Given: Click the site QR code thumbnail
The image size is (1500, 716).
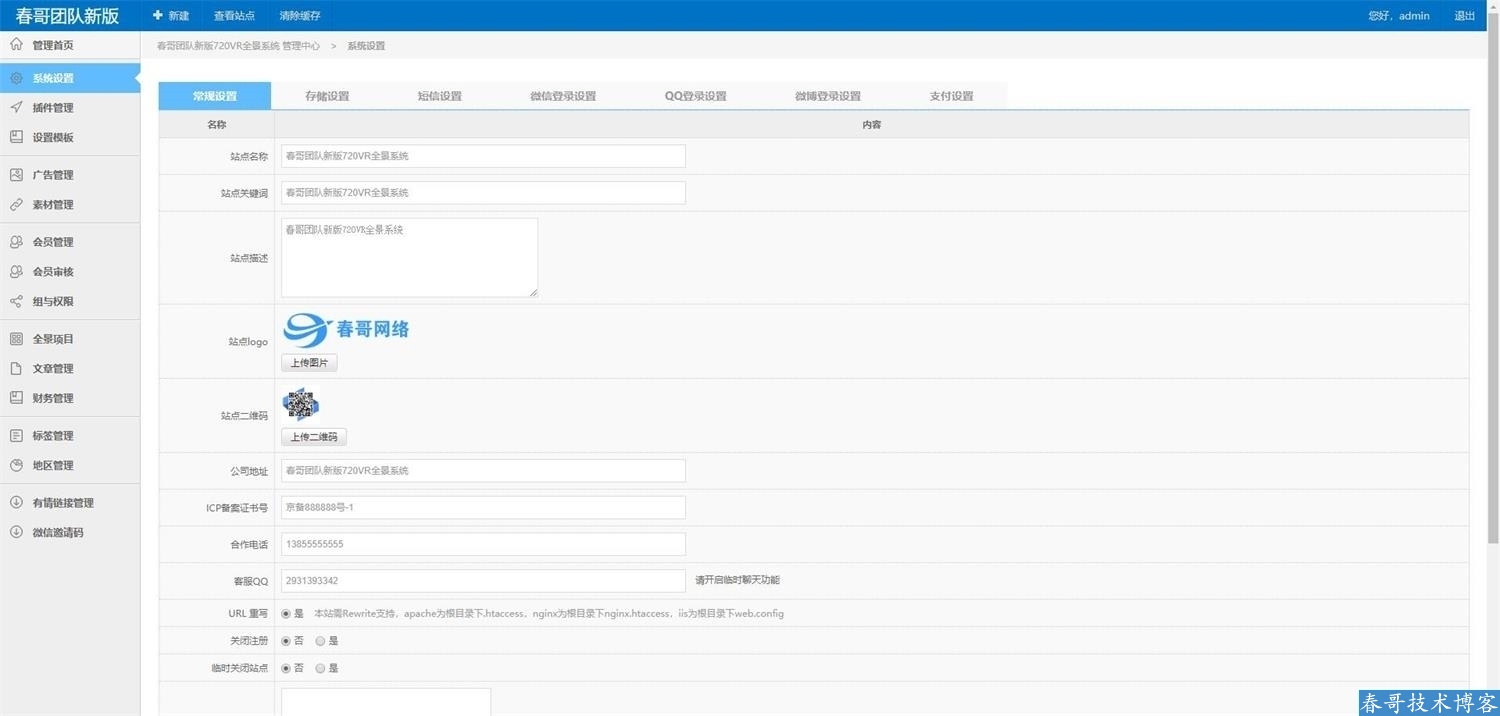Looking at the screenshot, I should coord(300,405).
